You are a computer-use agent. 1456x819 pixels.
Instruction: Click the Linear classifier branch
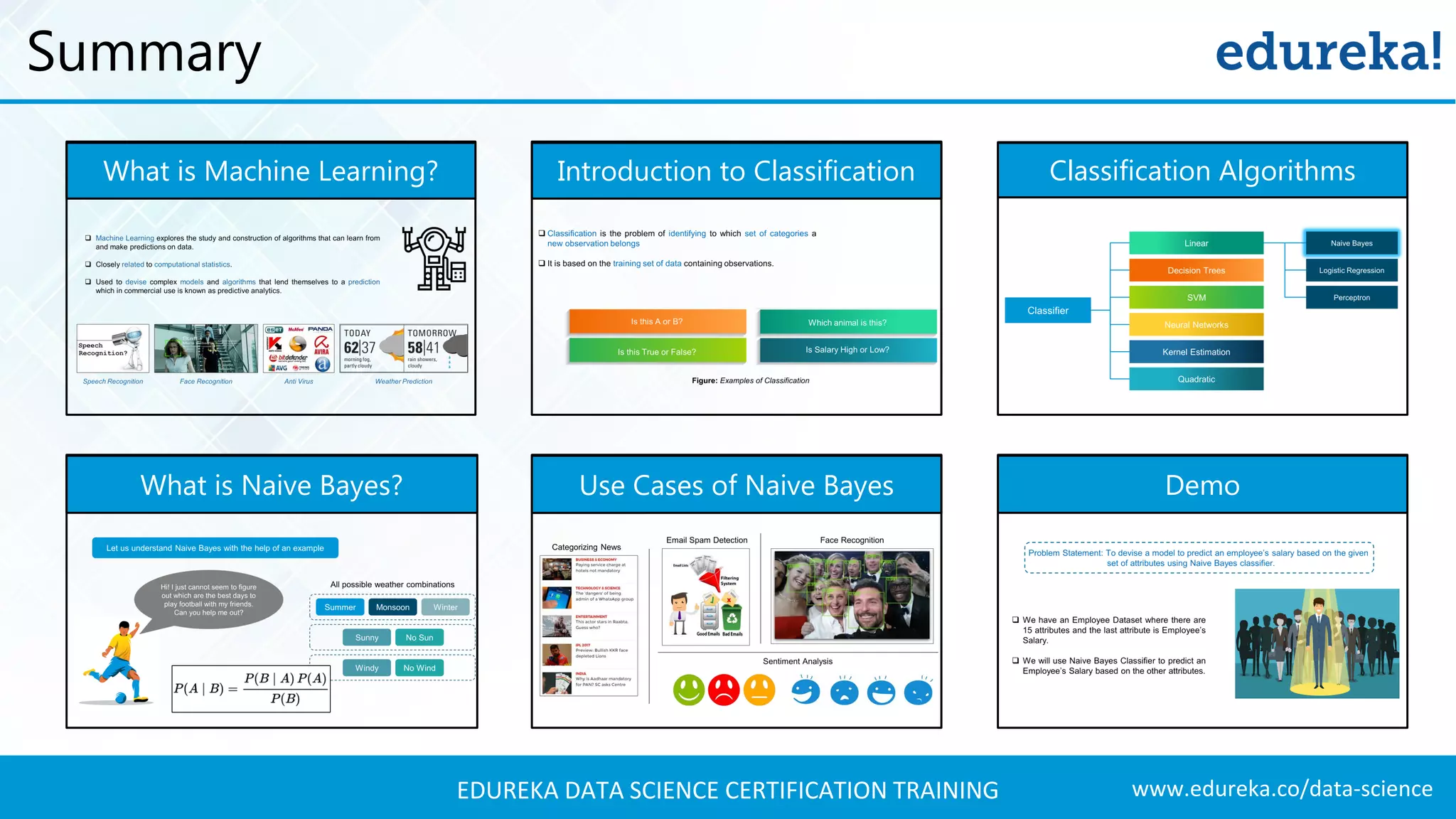1196,243
